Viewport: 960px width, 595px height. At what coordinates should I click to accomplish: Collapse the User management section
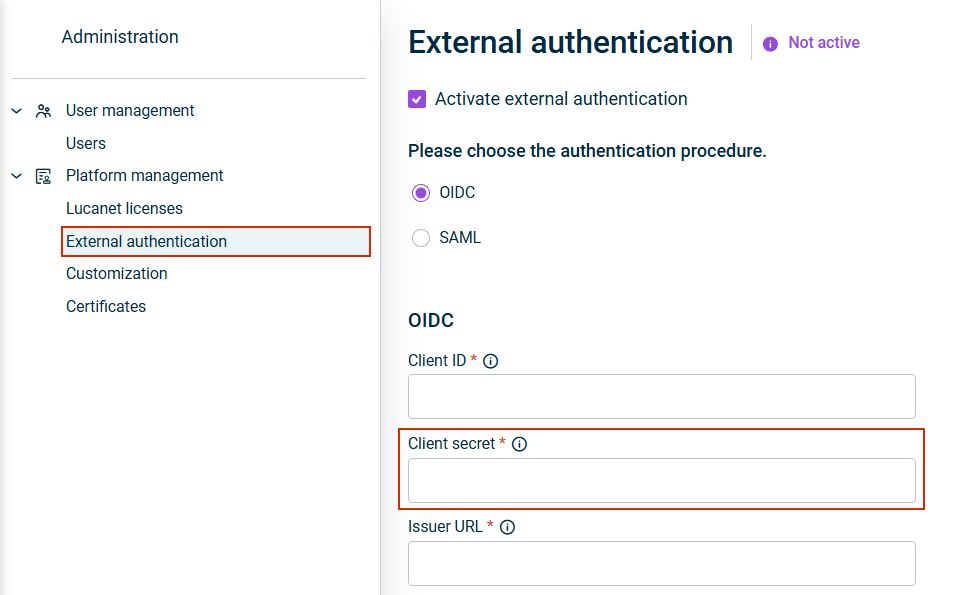pyautogui.click(x=17, y=111)
